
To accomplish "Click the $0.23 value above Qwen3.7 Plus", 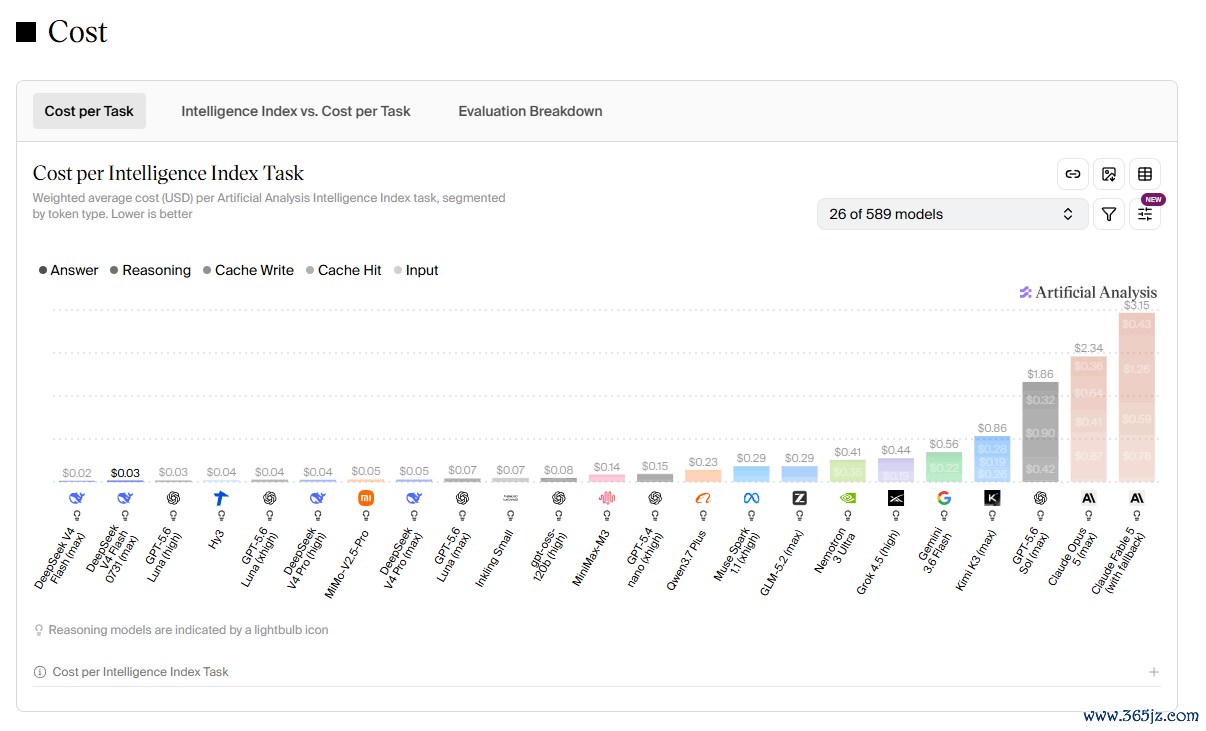I will (703, 462).
